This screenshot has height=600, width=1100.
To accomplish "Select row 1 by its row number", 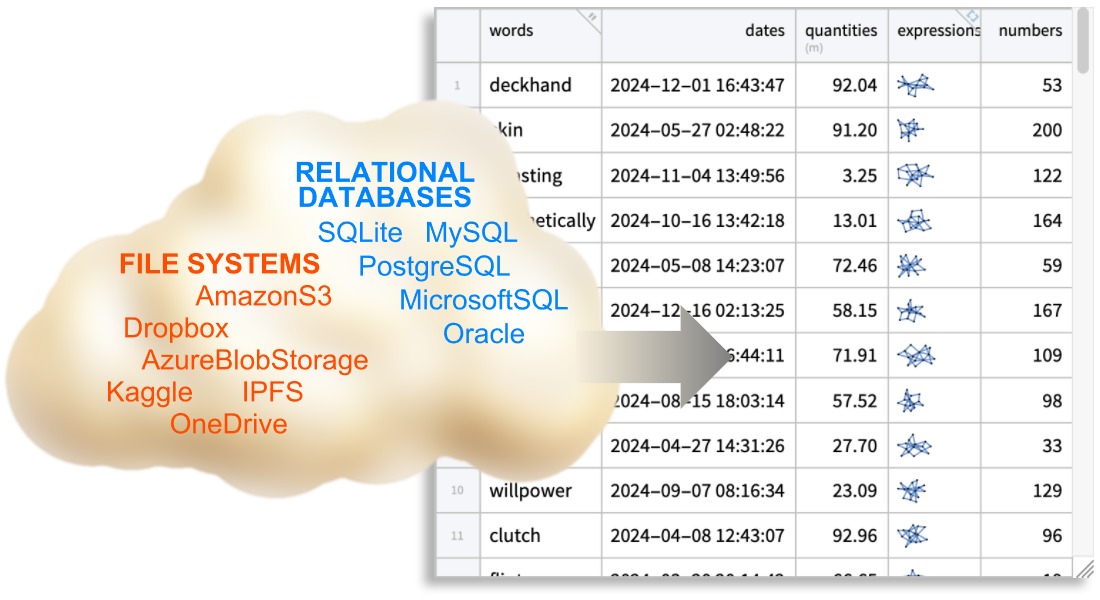I will (457, 86).
